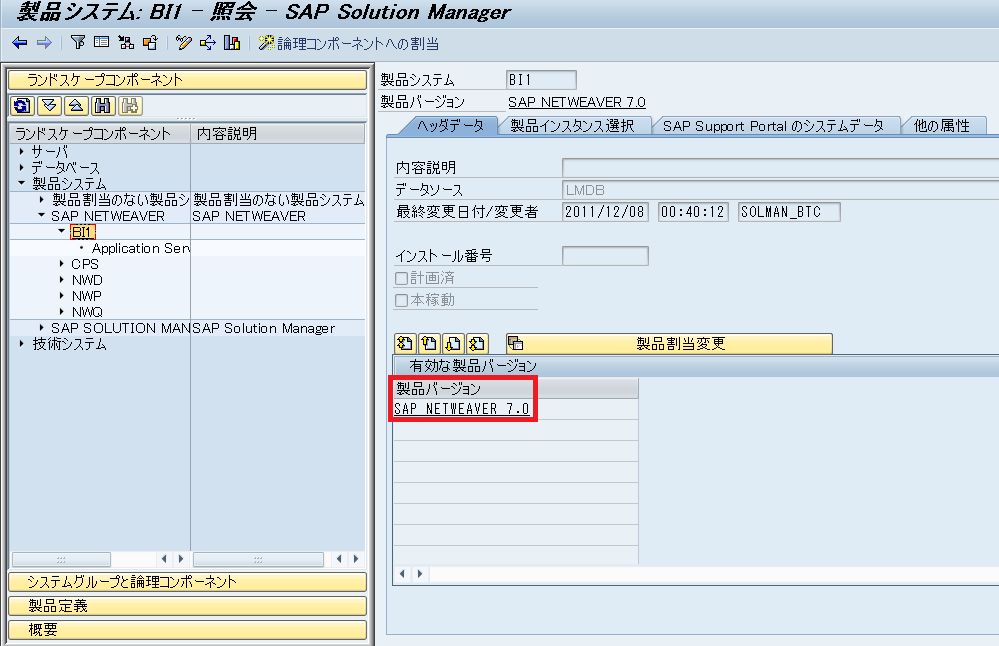Toggle the 計画済 checkbox

pos(401,278)
